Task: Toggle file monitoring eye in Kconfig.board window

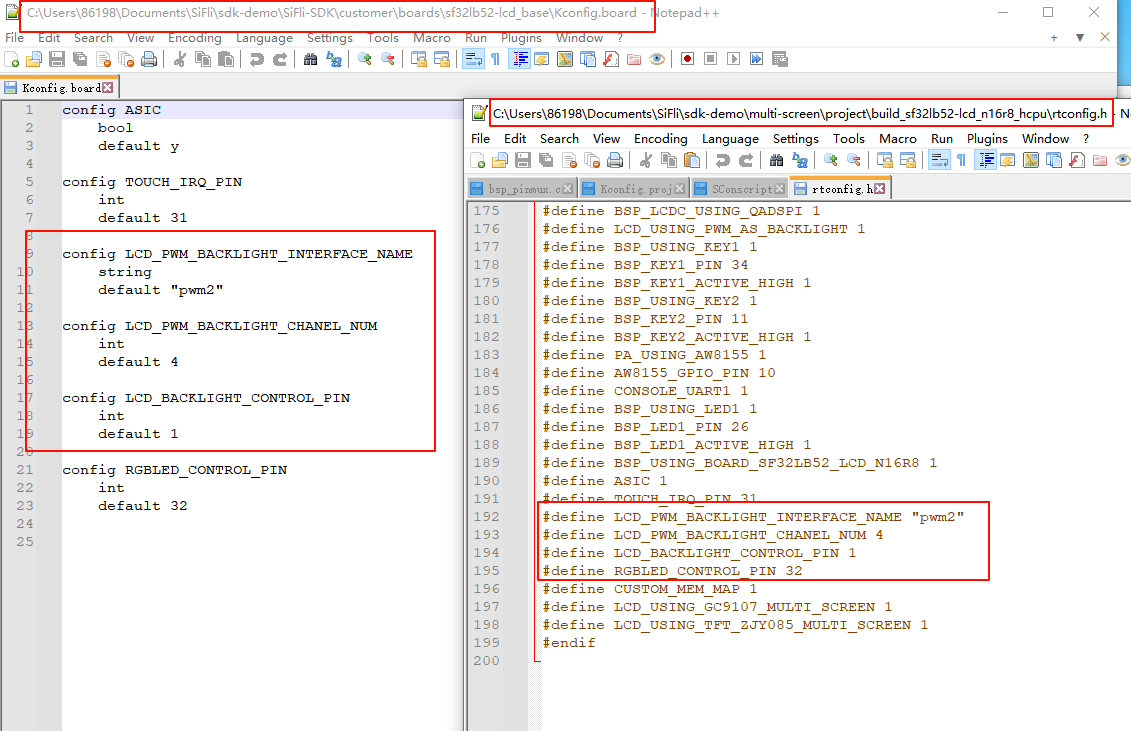Action: (x=657, y=59)
